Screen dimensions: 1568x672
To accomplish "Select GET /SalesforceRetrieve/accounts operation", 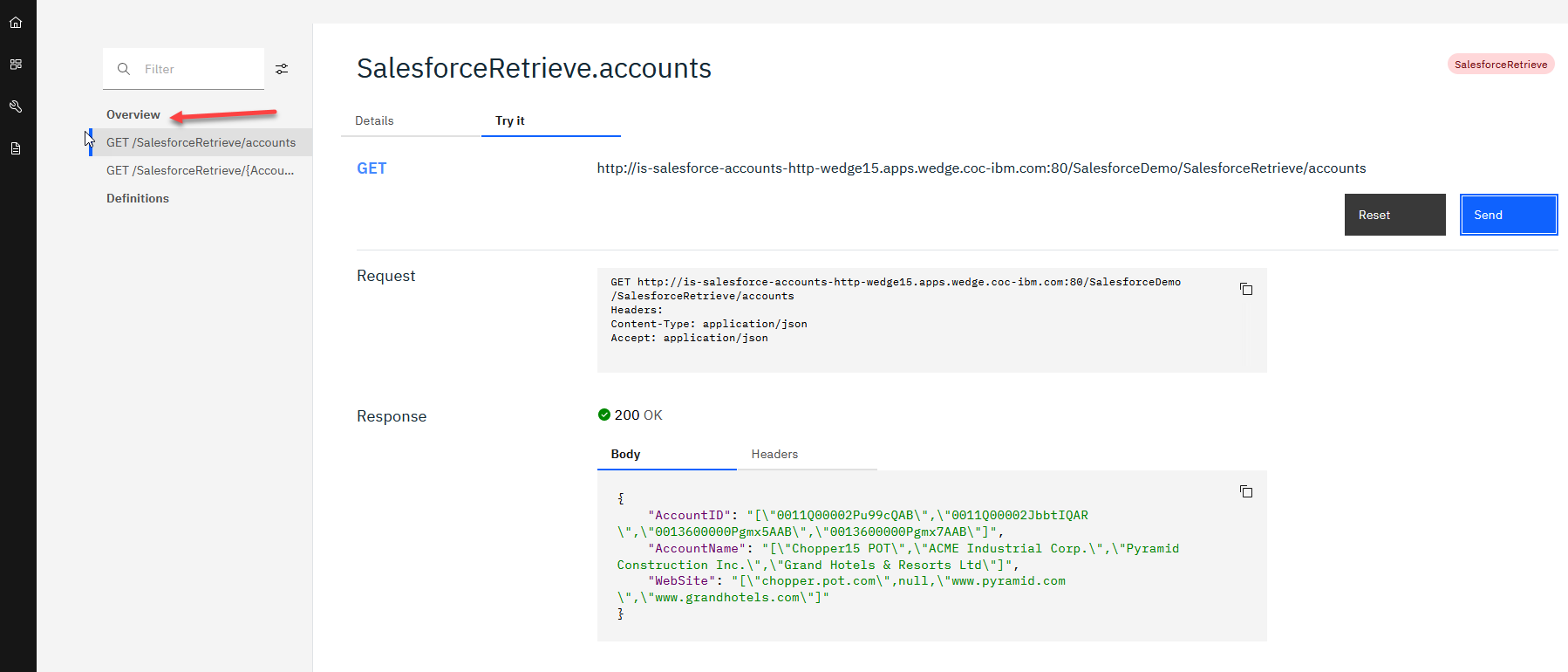I will tap(201, 142).
